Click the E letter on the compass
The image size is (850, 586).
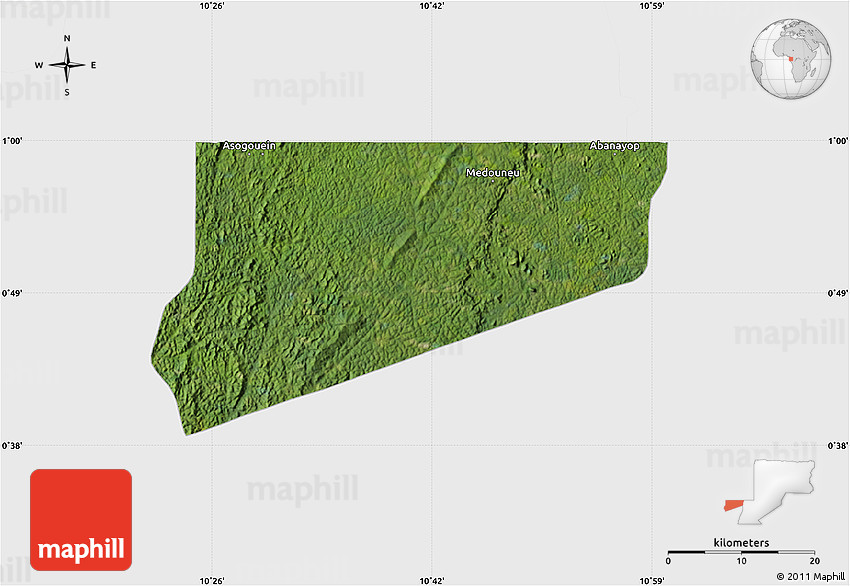pyautogui.click(x=94, y=66)
